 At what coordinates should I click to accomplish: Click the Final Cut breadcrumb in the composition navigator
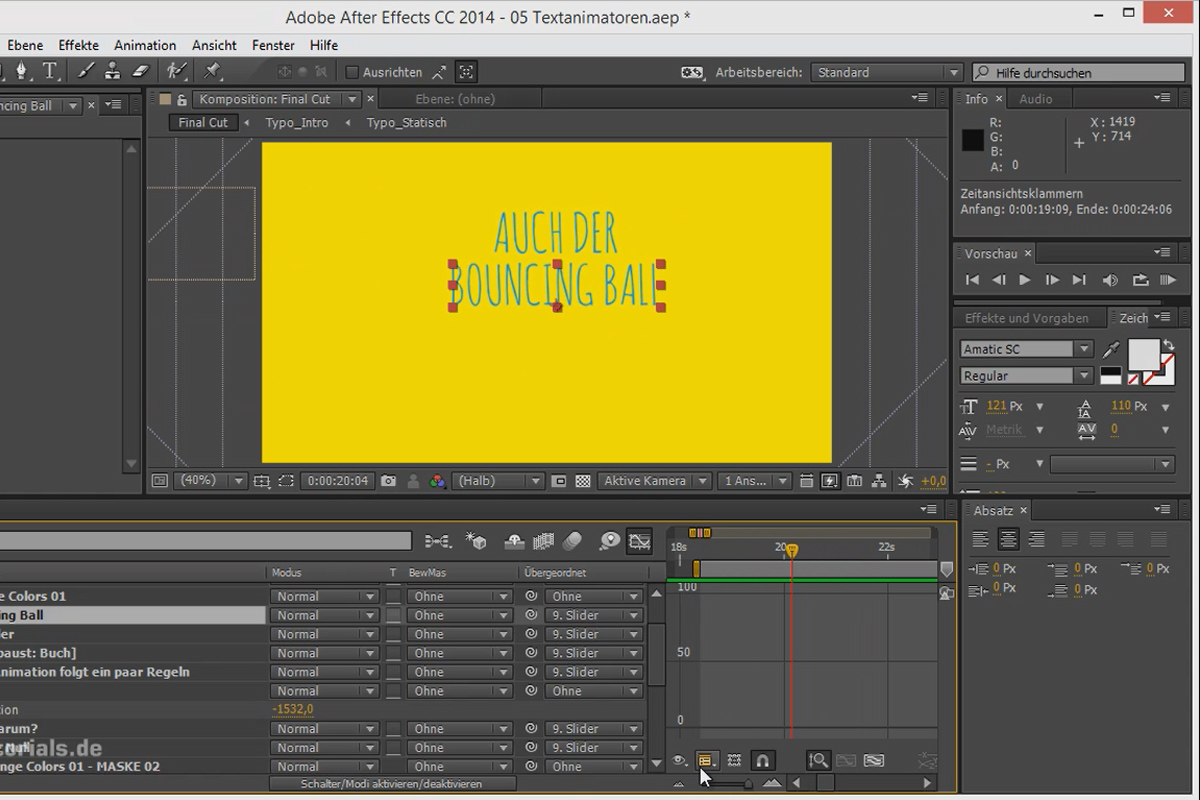pyautogui.click(x=203, y=122)
